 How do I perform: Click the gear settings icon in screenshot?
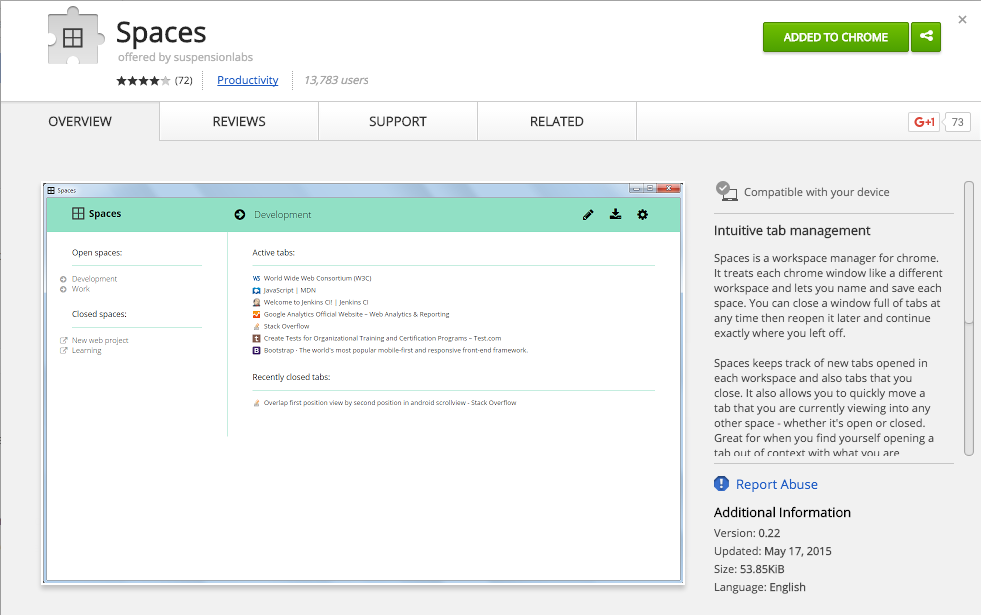[x=642, y=214]
